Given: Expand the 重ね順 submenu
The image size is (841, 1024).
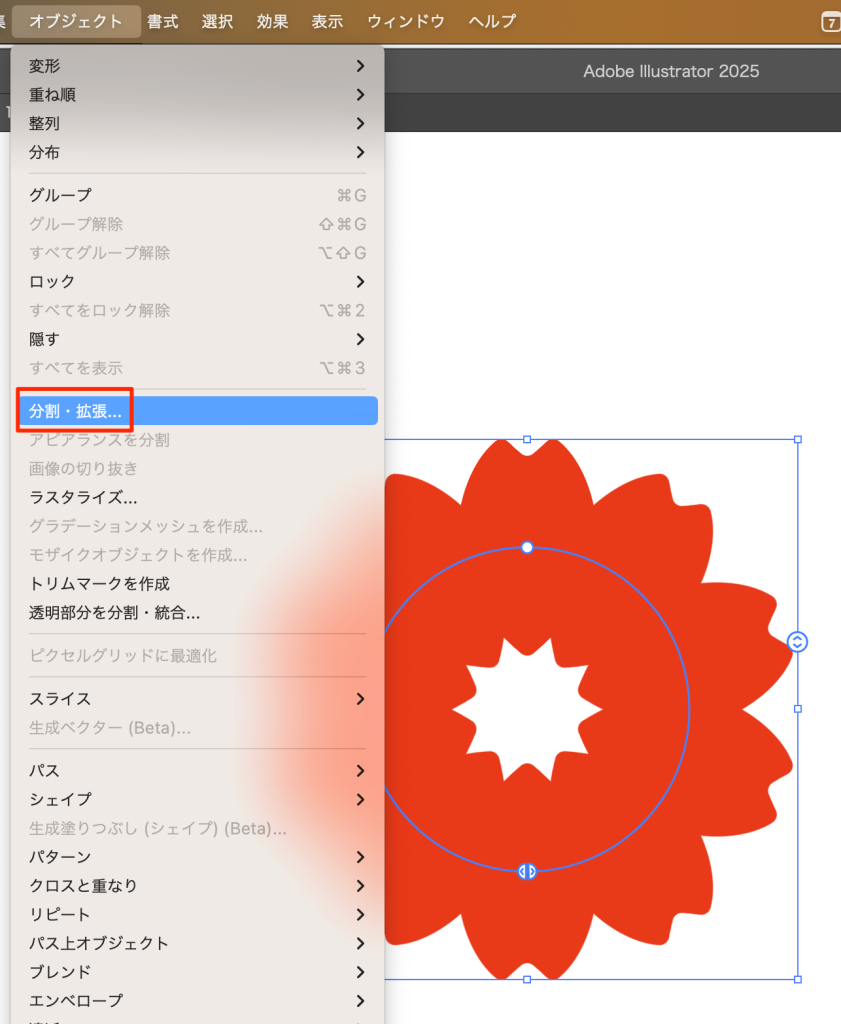Looking at the screenshot, I should pyautogui.click(x=197, y=95).
